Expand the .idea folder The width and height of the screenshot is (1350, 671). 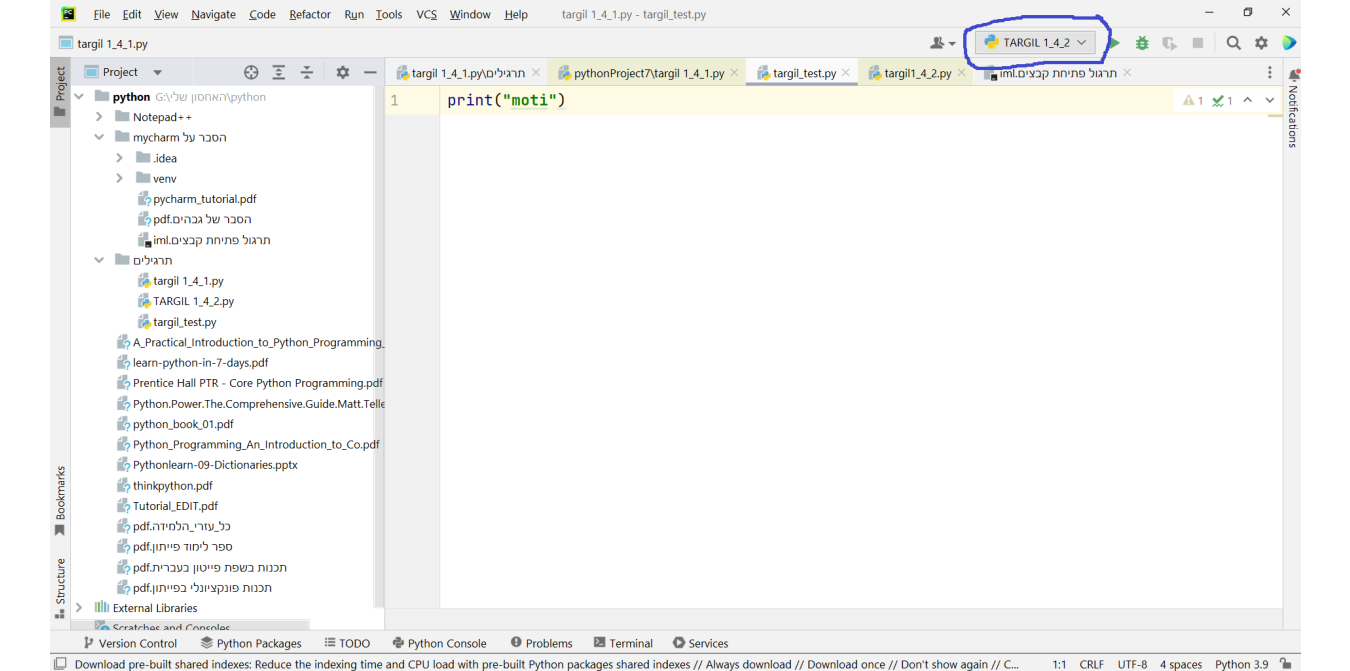[119, 158]
